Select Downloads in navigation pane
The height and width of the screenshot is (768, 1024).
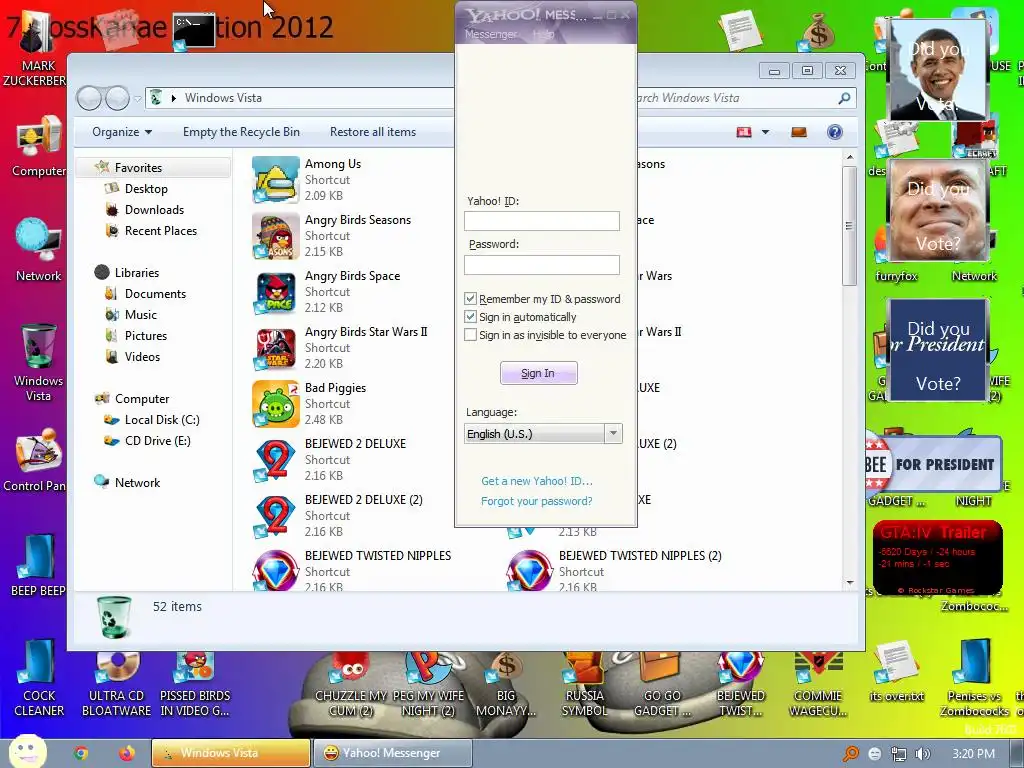click(154, 210)
